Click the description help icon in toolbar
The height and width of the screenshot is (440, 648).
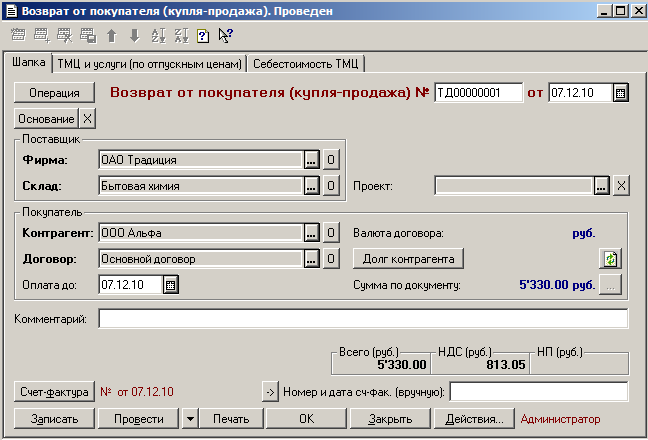click(203, 36)
